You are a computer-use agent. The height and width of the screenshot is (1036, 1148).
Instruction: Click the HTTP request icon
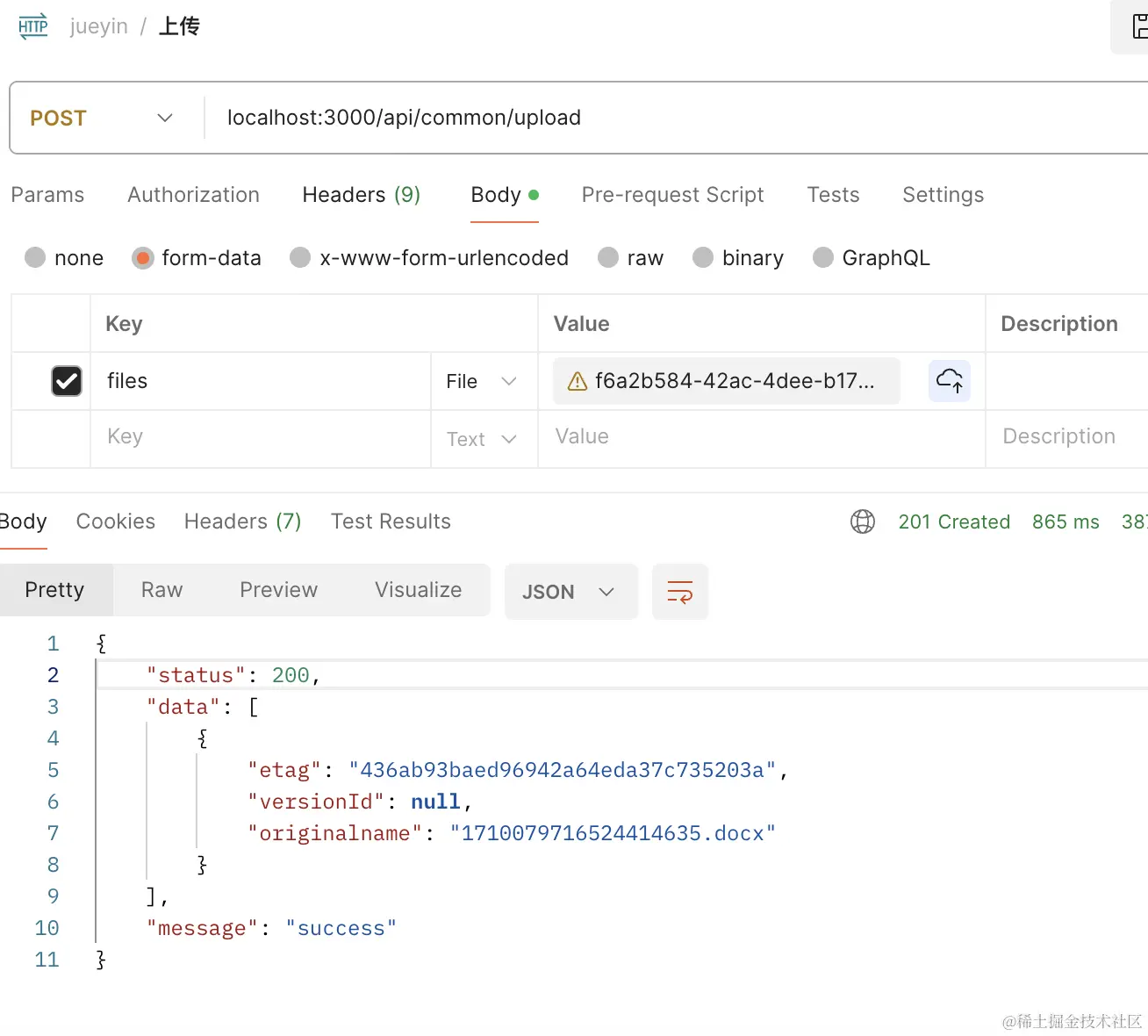click(33, 26)
